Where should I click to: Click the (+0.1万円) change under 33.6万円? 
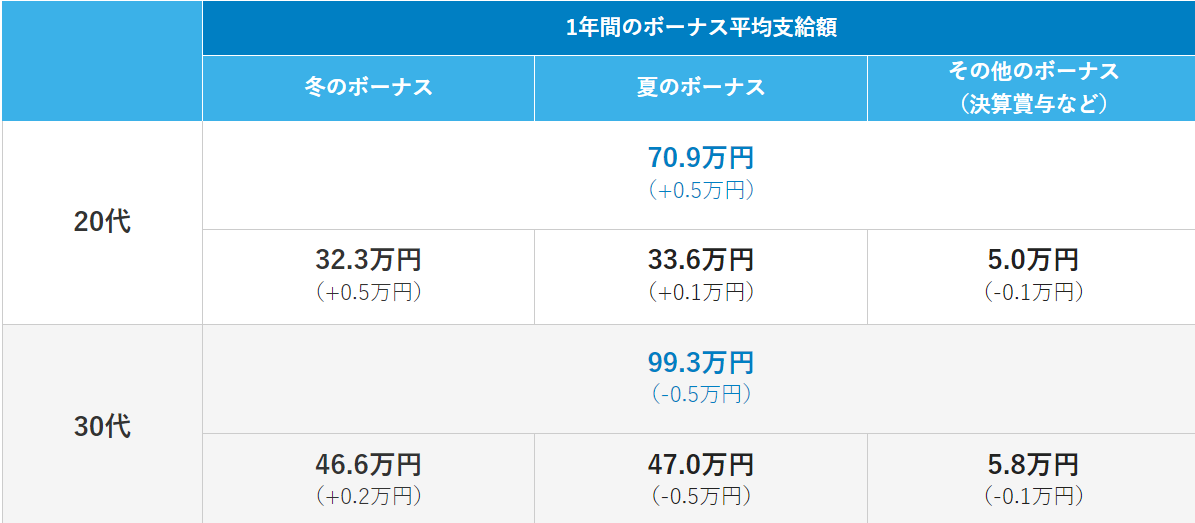pyautogui.click(x=700, y=292)
